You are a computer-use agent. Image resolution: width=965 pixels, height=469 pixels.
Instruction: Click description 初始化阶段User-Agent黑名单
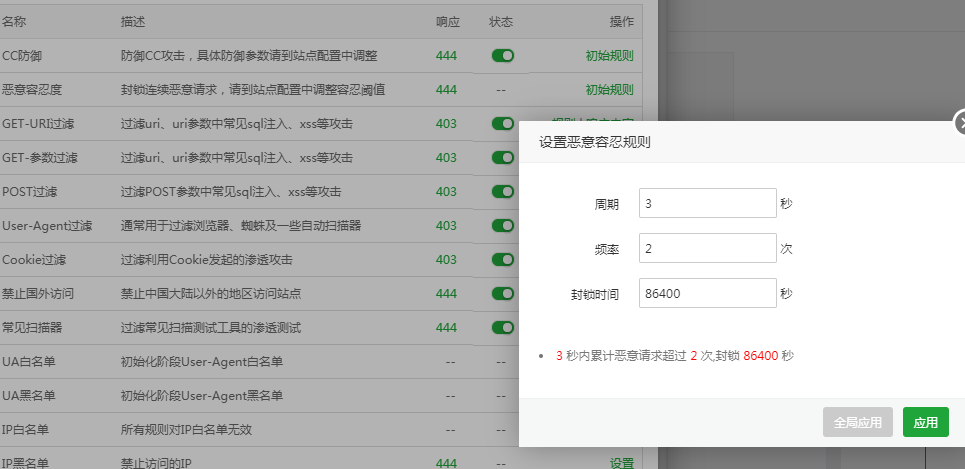(202, 396)
